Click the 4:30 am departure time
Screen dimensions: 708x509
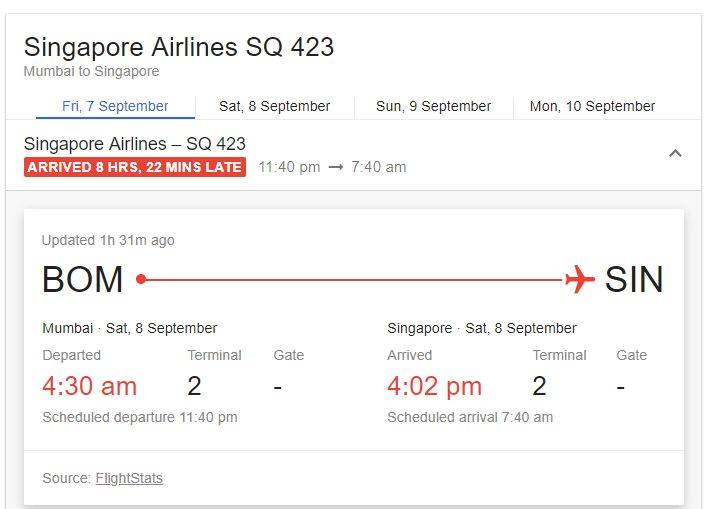90,386
